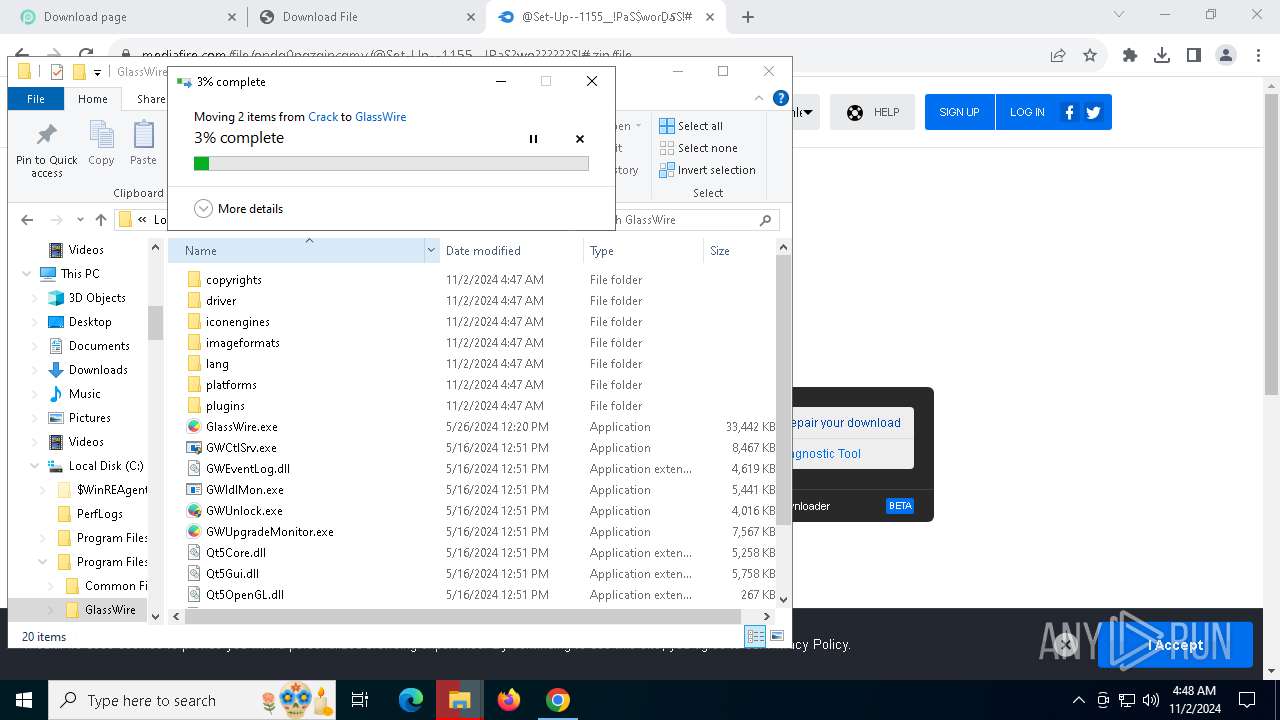Click the move progress bar
This screenshot has height=720, width=1280.
391,163
